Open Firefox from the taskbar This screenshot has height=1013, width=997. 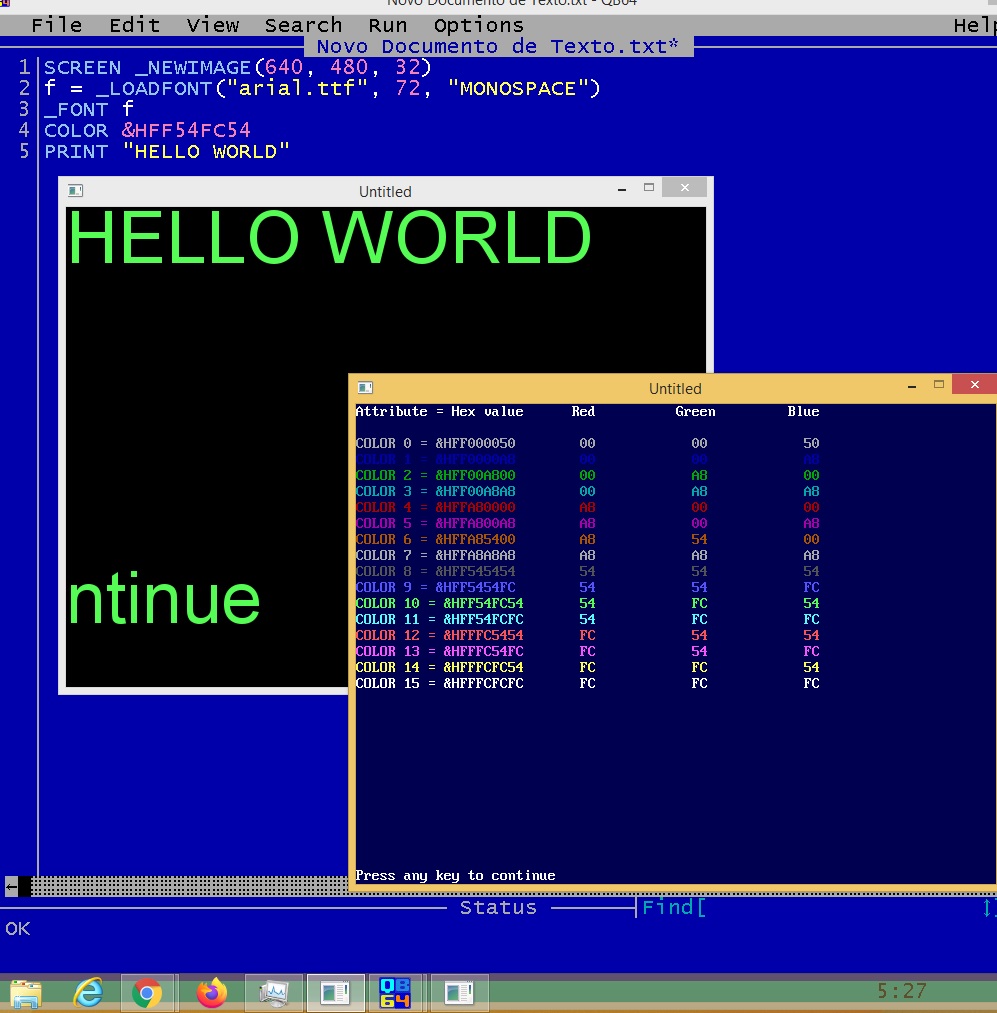[x=211, y=993]
